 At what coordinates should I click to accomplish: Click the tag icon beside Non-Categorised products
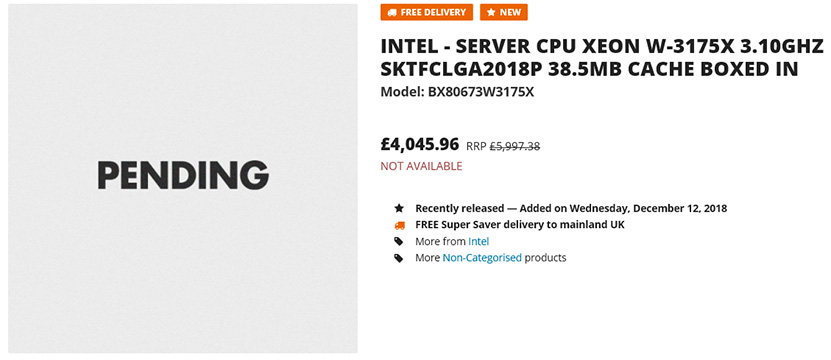point(399,258)
